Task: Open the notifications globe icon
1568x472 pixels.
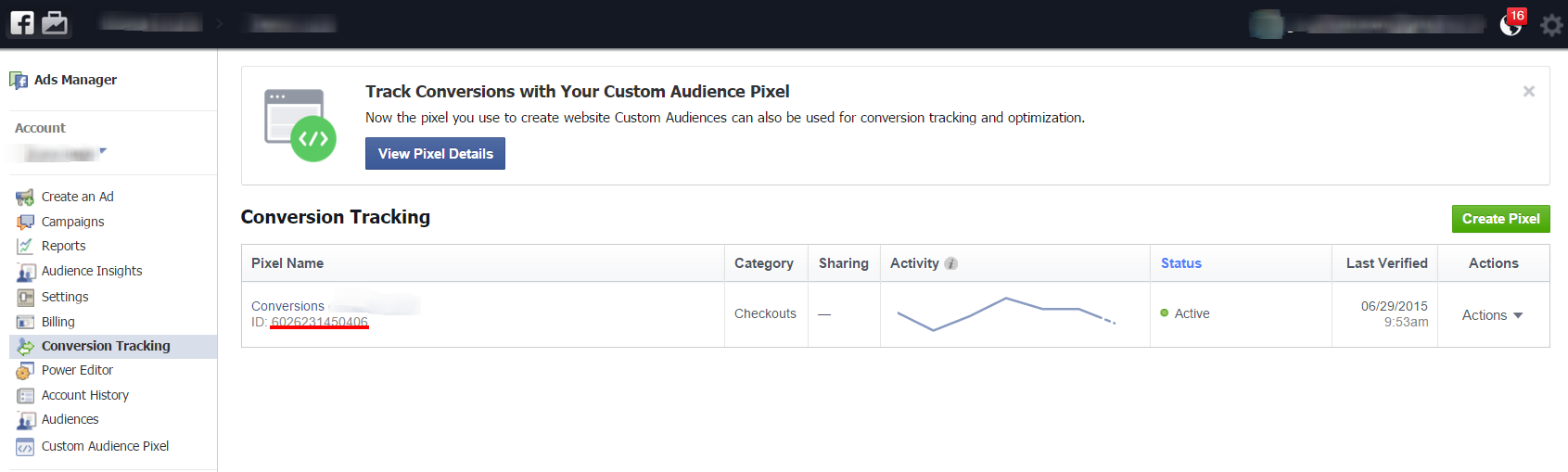Action: point(1511,25)
